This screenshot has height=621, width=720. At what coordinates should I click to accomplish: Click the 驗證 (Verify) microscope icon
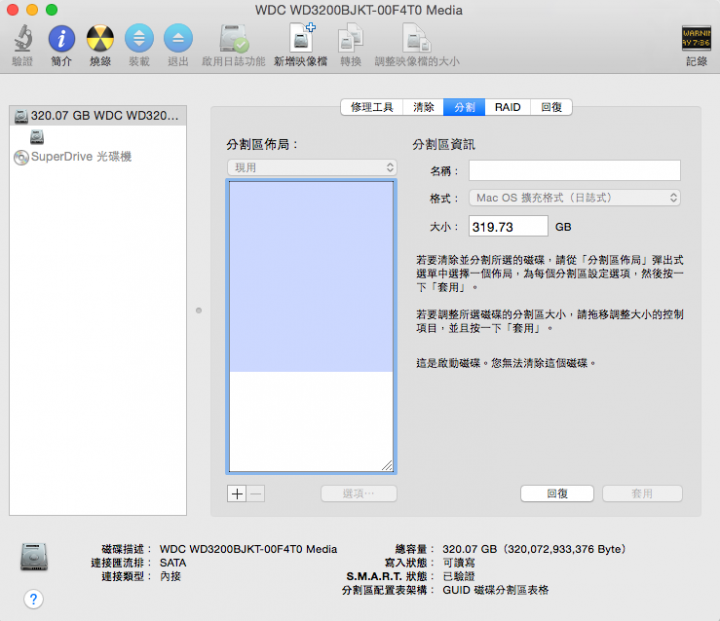click(23, 38)
